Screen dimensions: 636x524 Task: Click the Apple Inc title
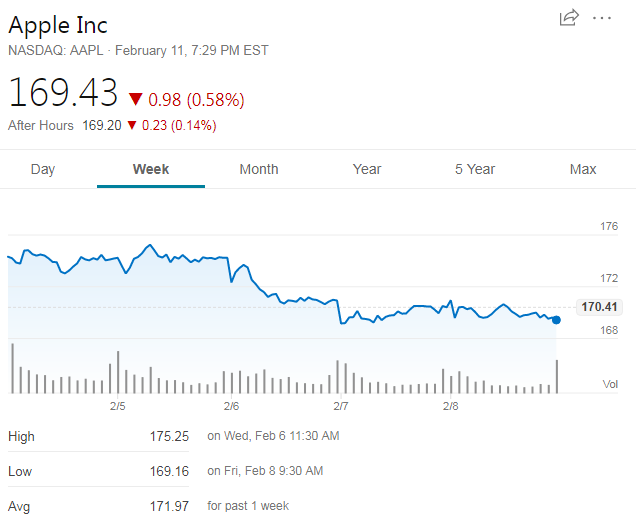[x=58, y=25]
